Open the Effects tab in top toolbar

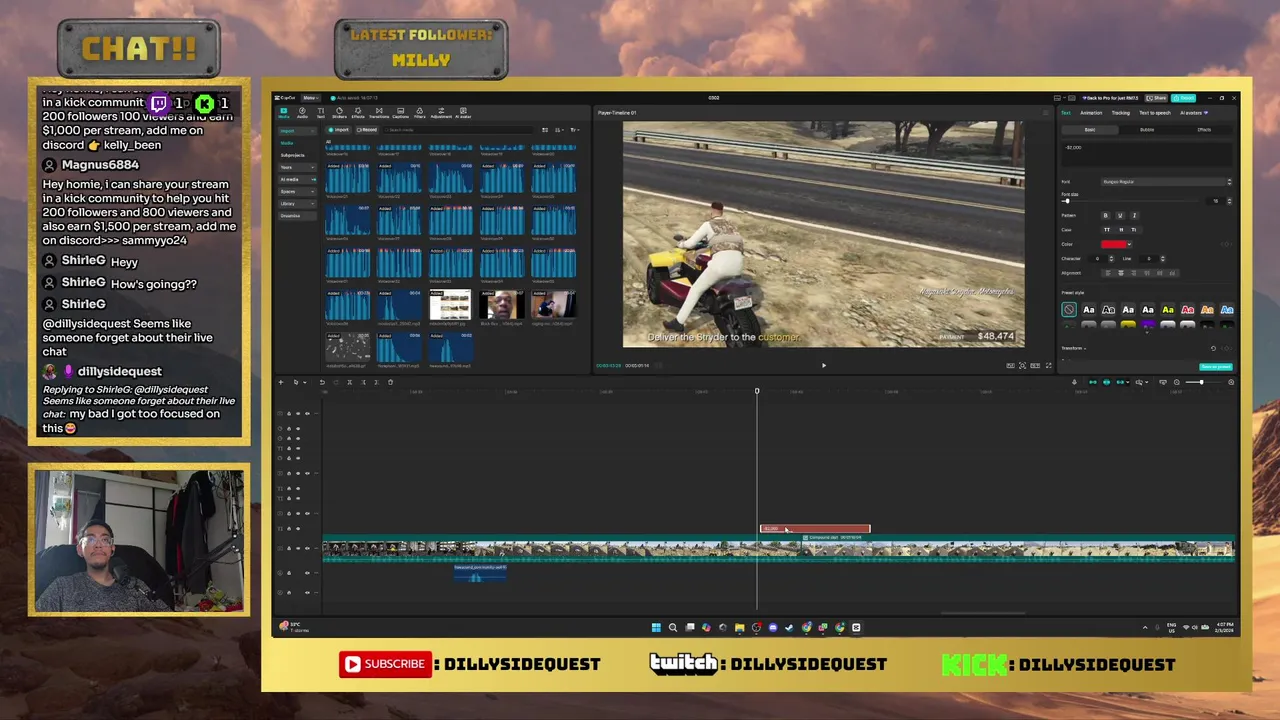358,111
